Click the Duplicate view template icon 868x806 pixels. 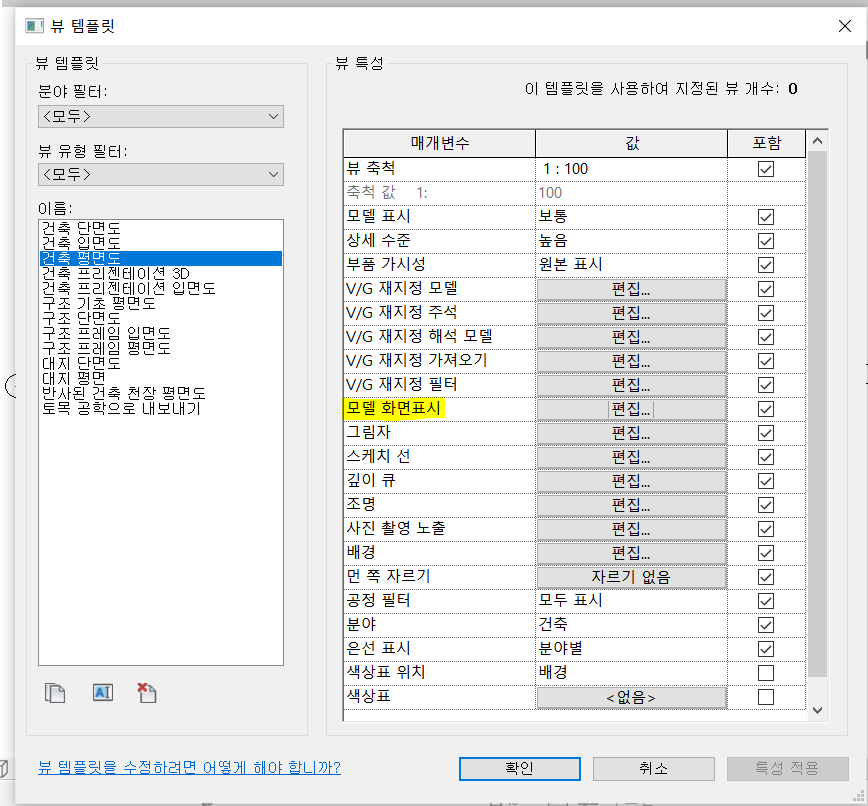[x=55, y=693]
